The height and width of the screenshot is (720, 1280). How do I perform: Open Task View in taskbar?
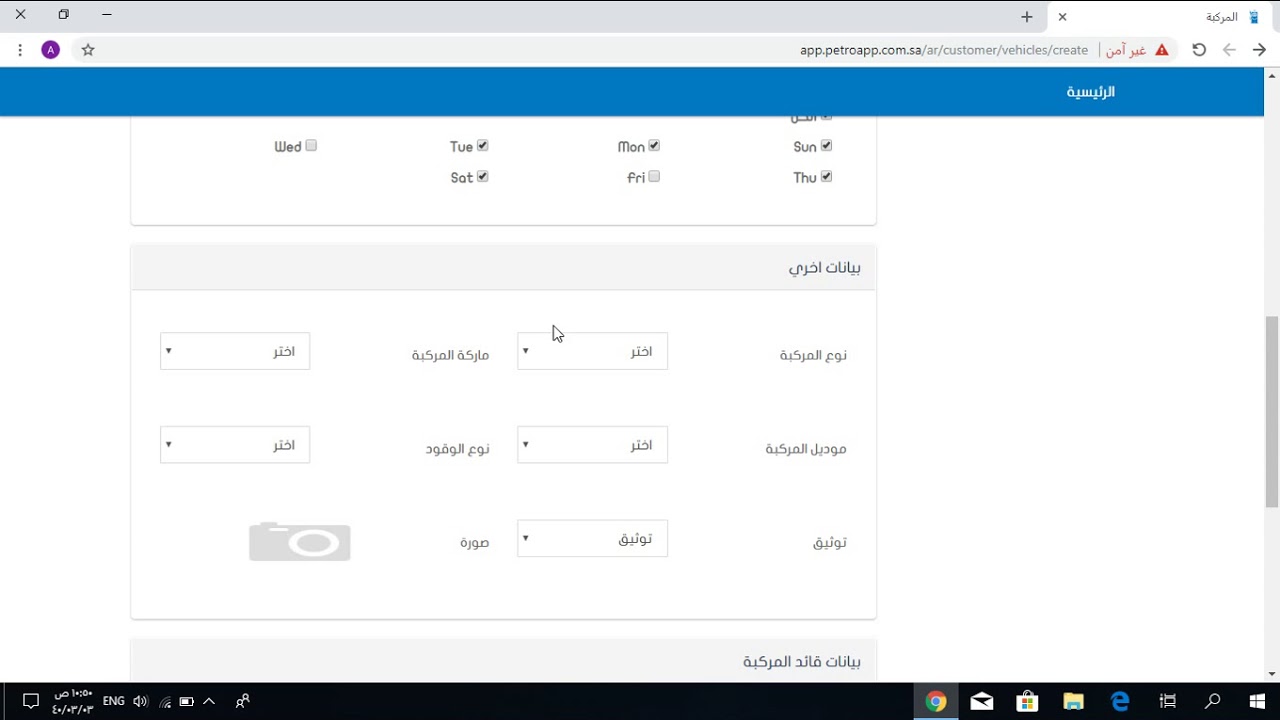click(x=1166, y=701)
